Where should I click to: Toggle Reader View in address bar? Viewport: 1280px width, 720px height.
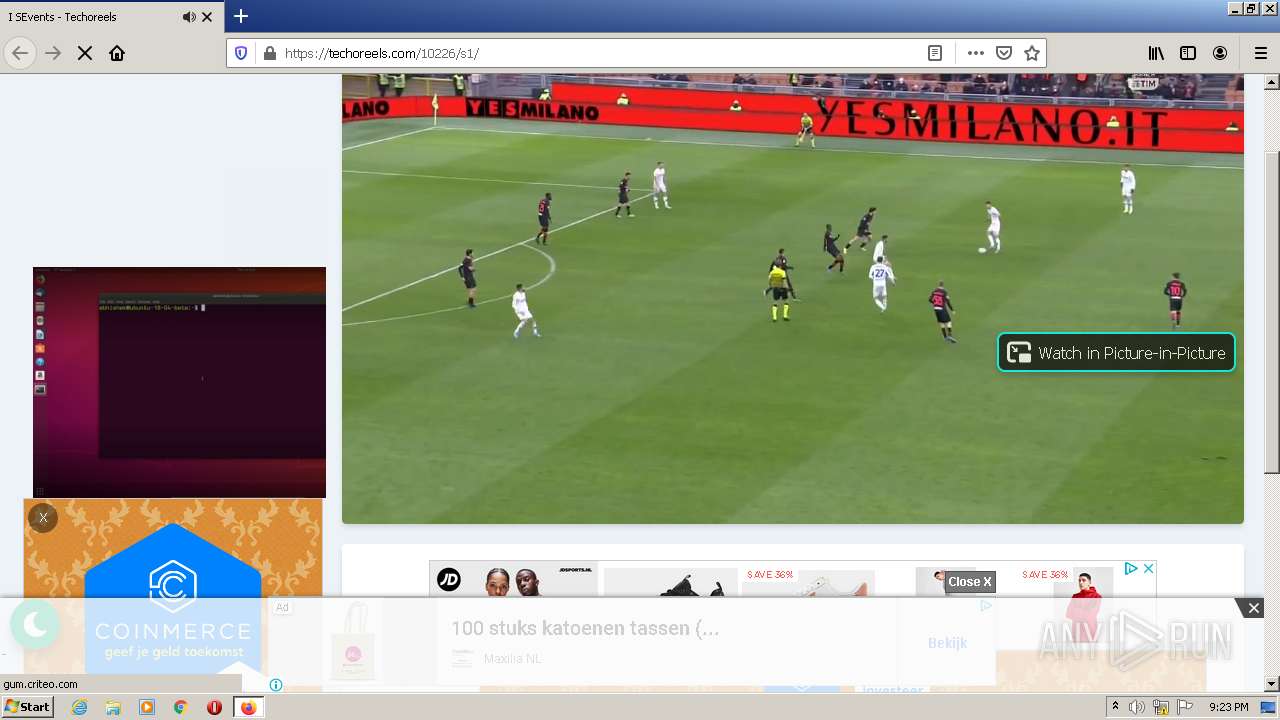click(x=935, y=53)
